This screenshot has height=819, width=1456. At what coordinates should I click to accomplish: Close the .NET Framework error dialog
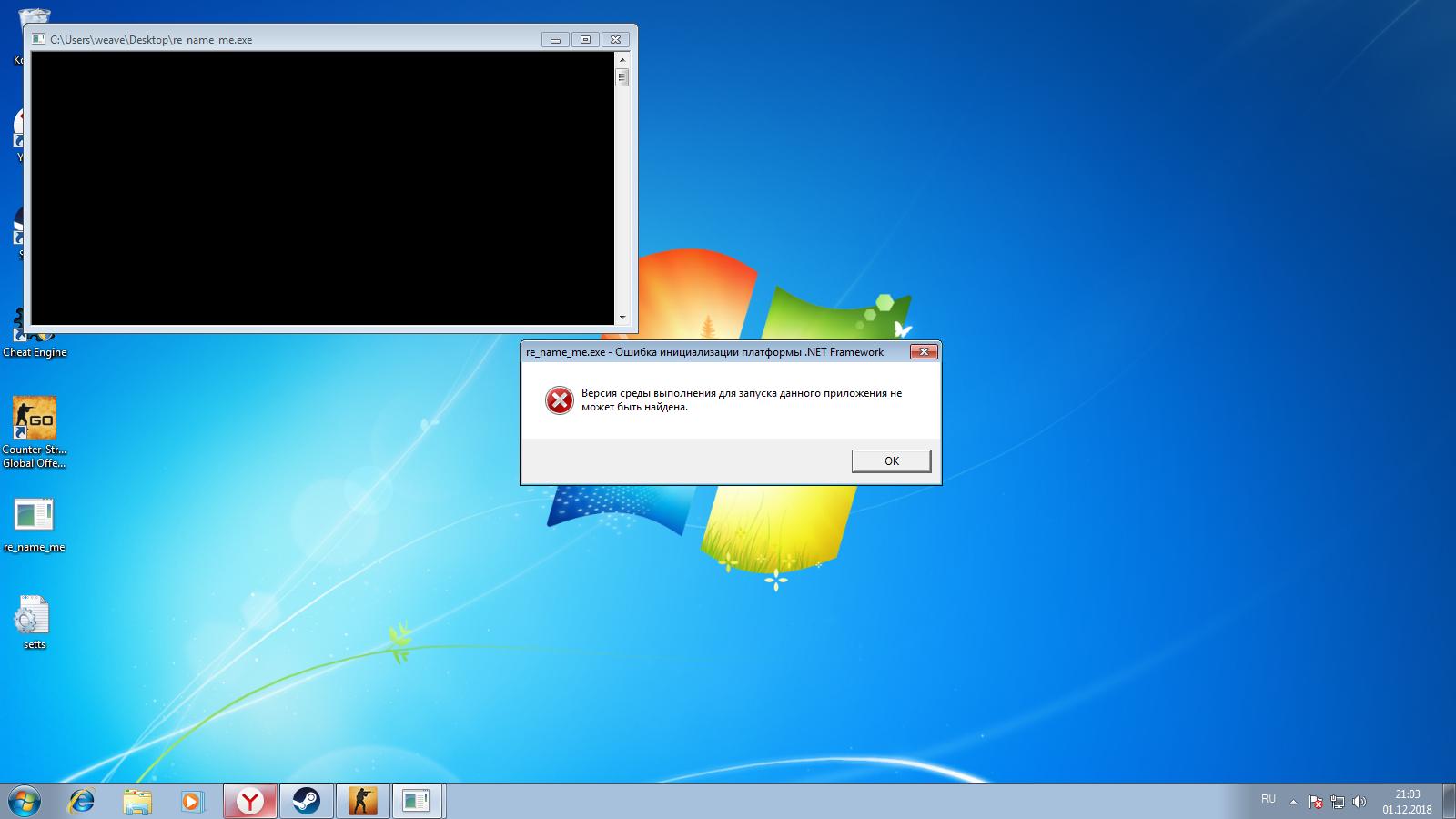pos(924,352)
